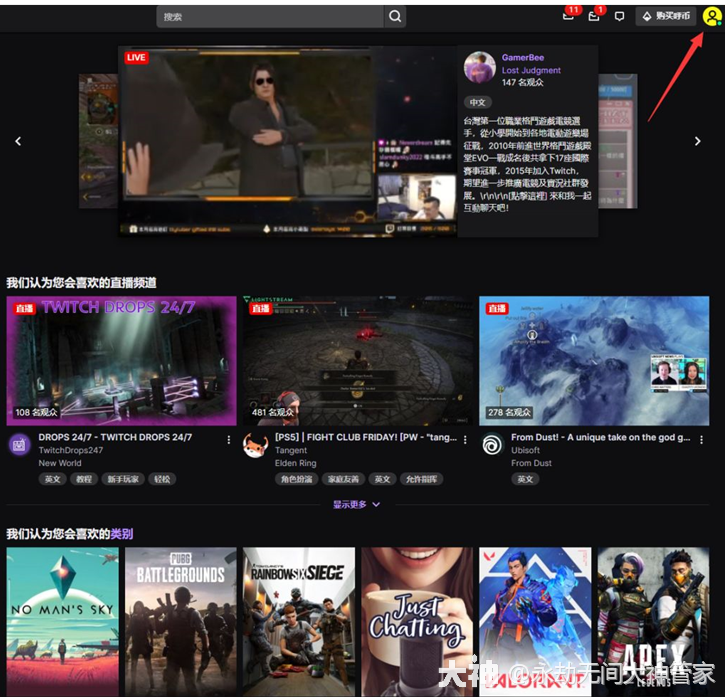This screenshot has height=697, width=725.
Task: Click 英文 tag under Ubisoft stream
Action: click(x=525, y=479)
